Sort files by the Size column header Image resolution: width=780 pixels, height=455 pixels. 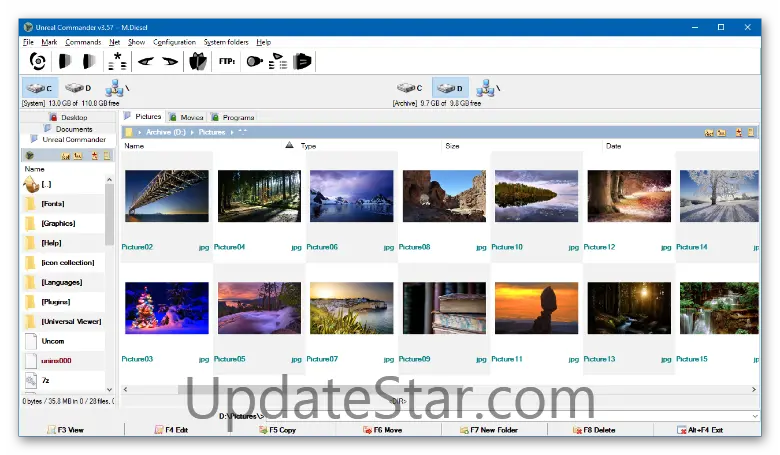click(x=452, y=146)
